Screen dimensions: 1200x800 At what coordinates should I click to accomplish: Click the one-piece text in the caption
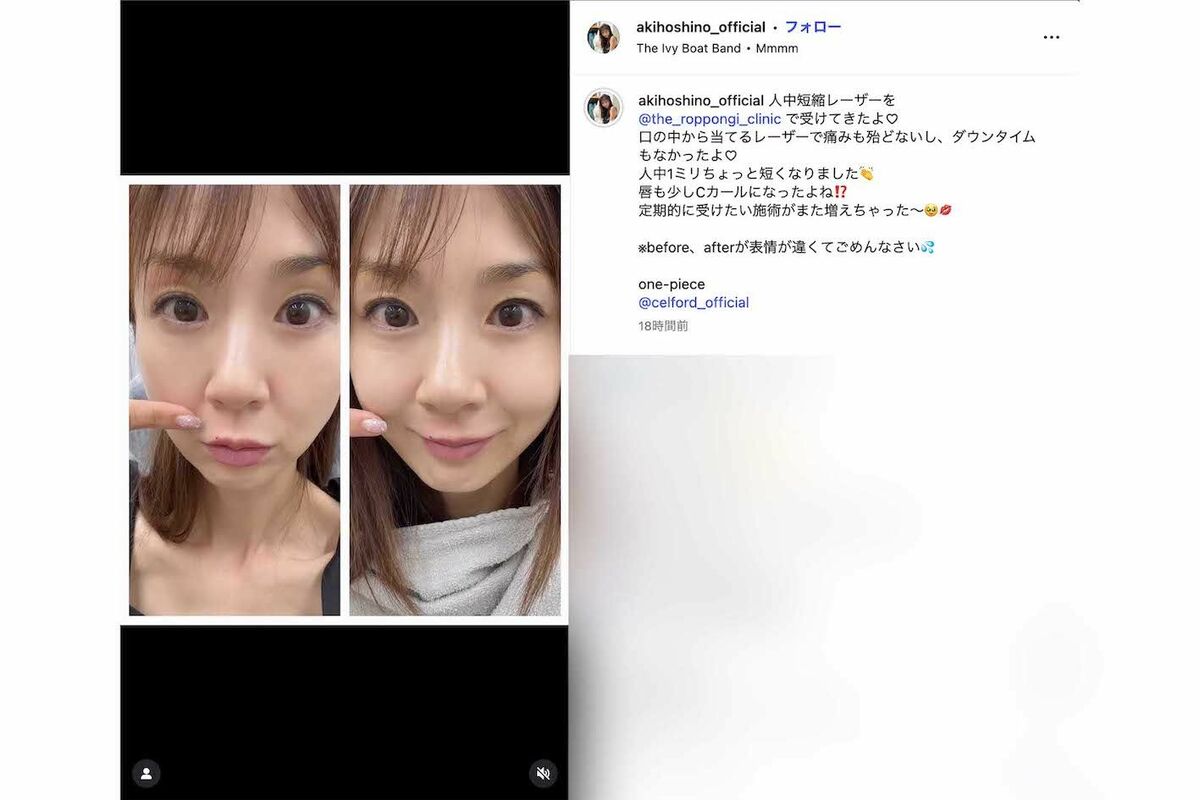pos(671,284)
